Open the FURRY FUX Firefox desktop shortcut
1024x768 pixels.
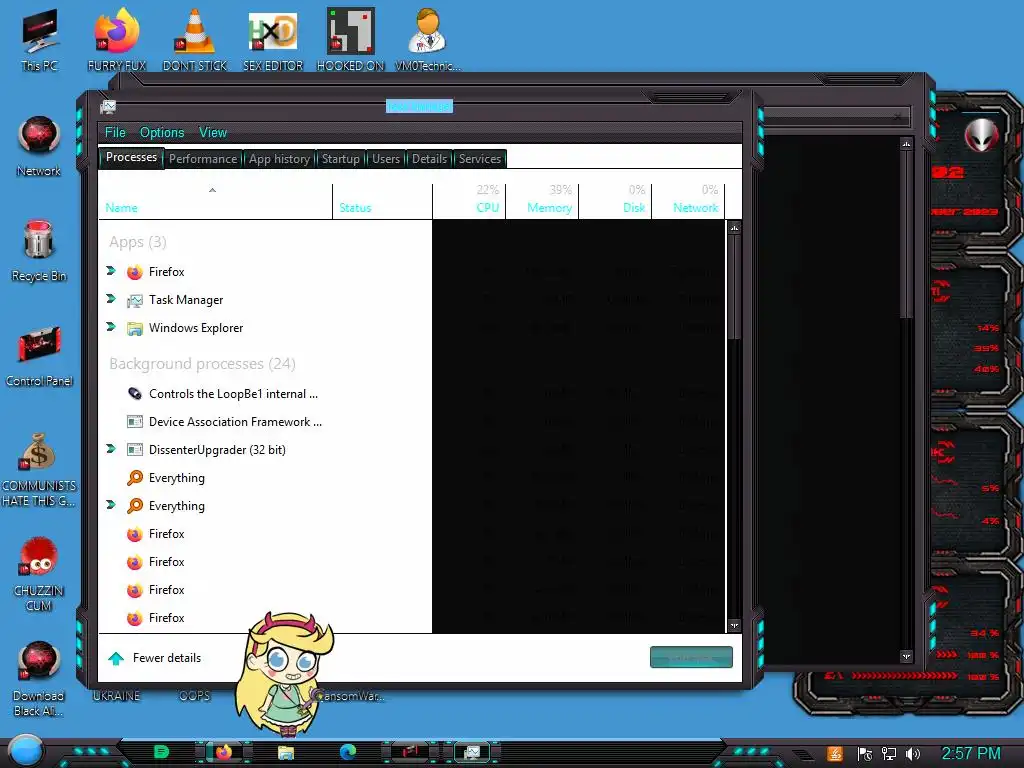(117, 39)
